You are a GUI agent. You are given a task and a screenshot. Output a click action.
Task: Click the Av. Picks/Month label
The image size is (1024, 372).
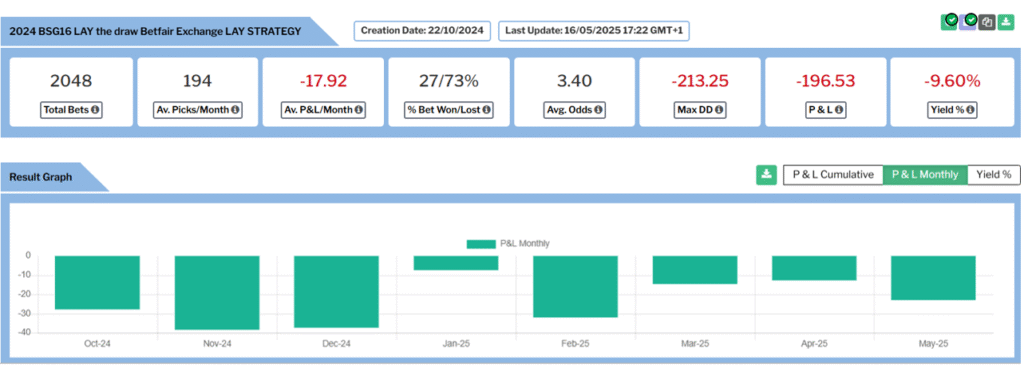(197, 110)
